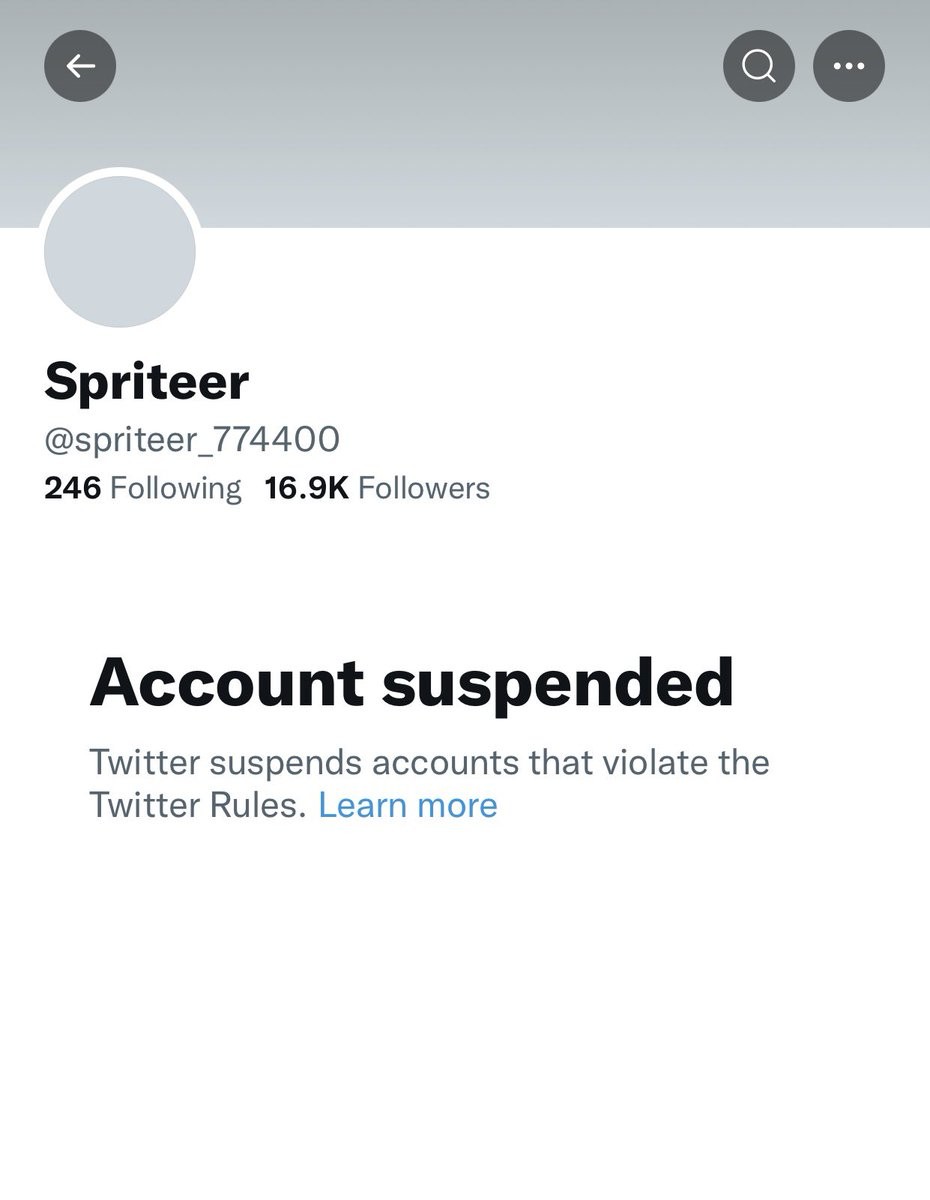Open the list via the "Following" label

pyautogui.click(x=175, y=488)
